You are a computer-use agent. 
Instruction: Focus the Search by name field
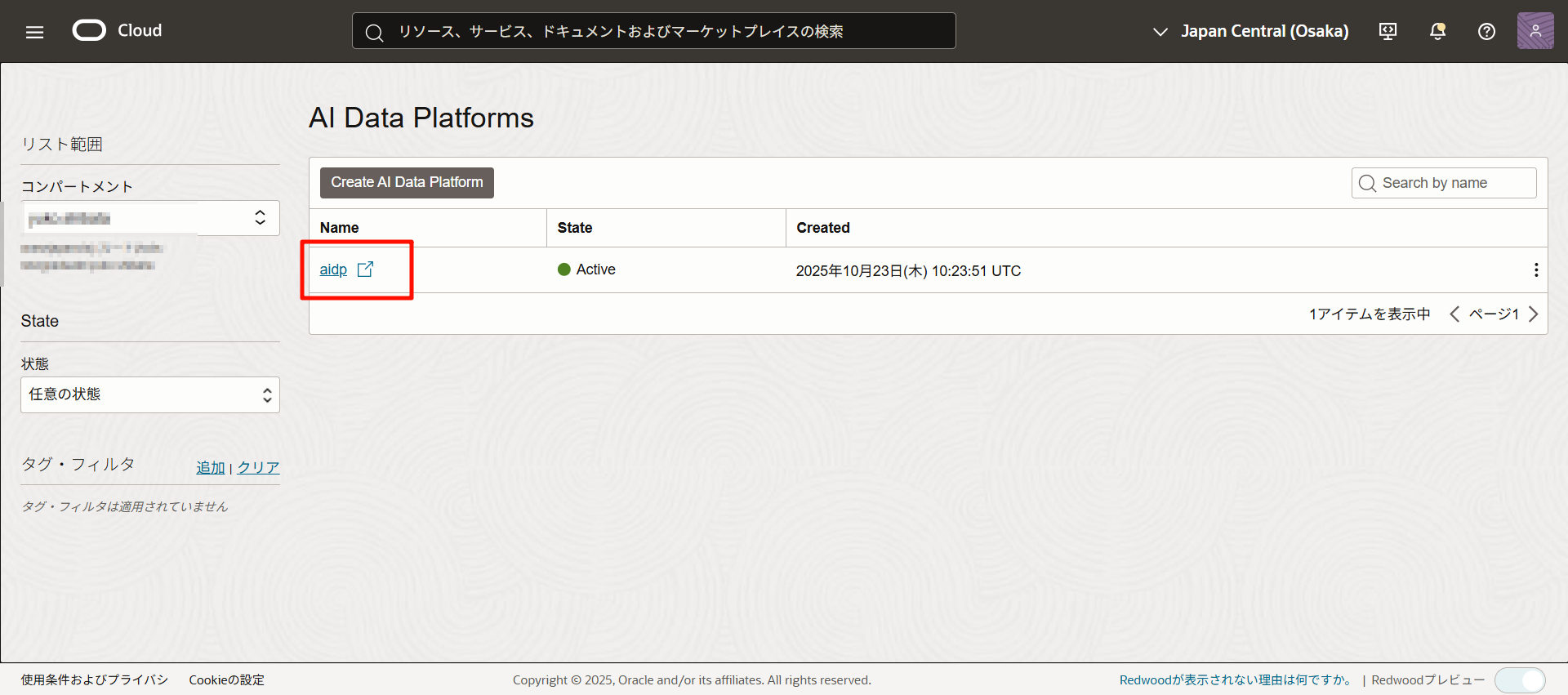click(1444, 183)
